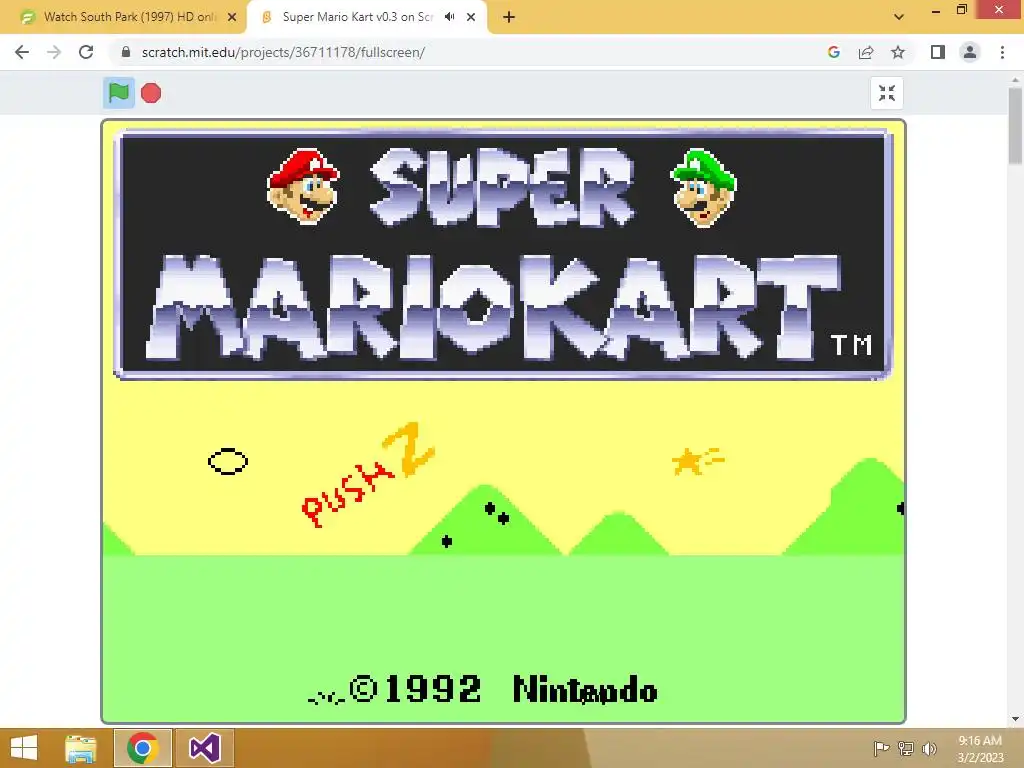Go back to the previous page
The width and height of the screenshot is (1024, 768).
pos(22,52)
